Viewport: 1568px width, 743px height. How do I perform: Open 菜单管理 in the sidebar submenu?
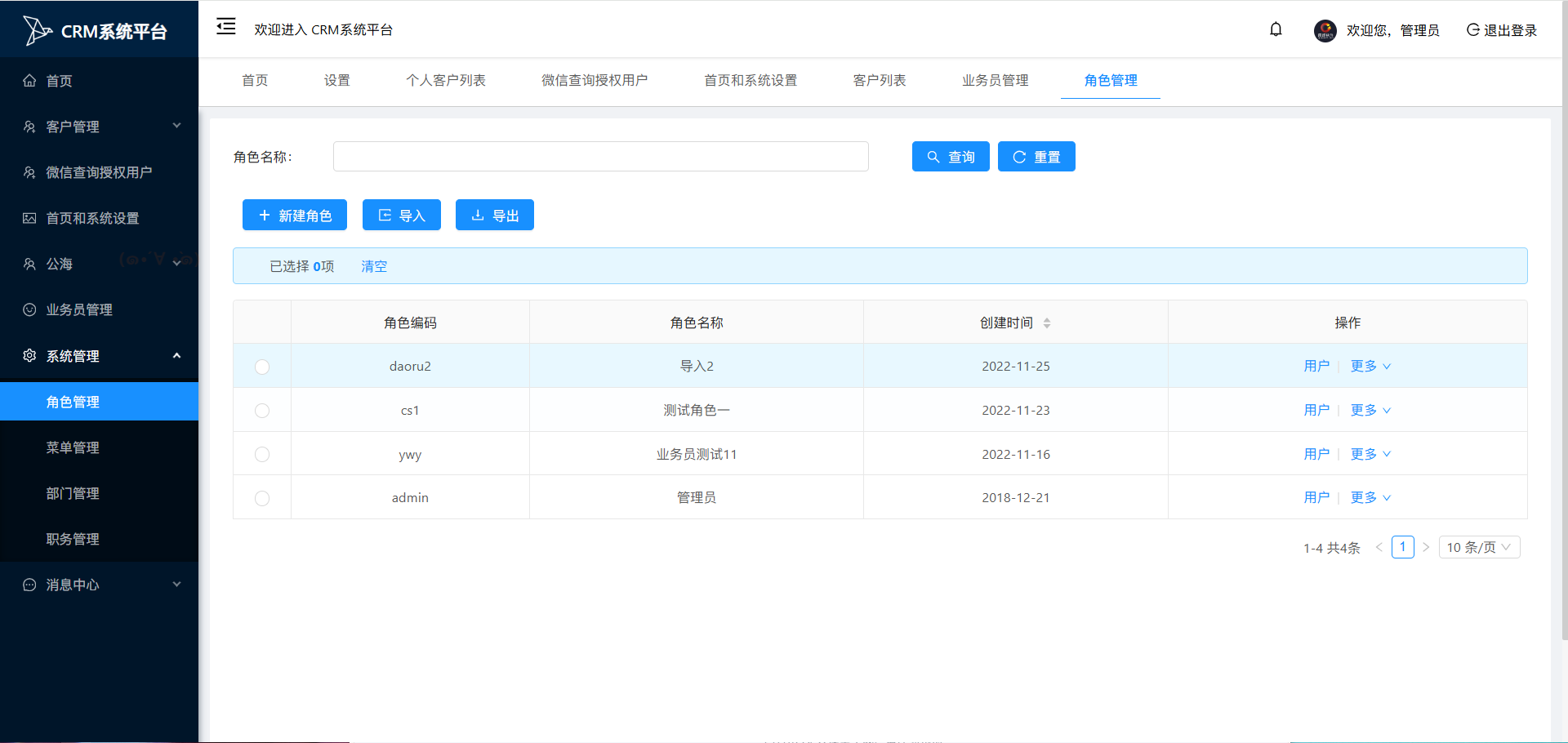click(99, 447)
